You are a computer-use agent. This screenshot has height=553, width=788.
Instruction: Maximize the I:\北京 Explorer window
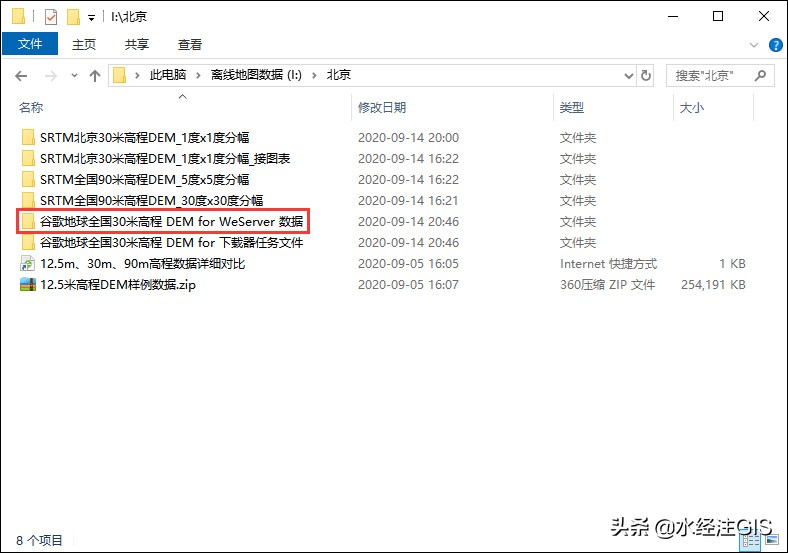pos(718,17)
